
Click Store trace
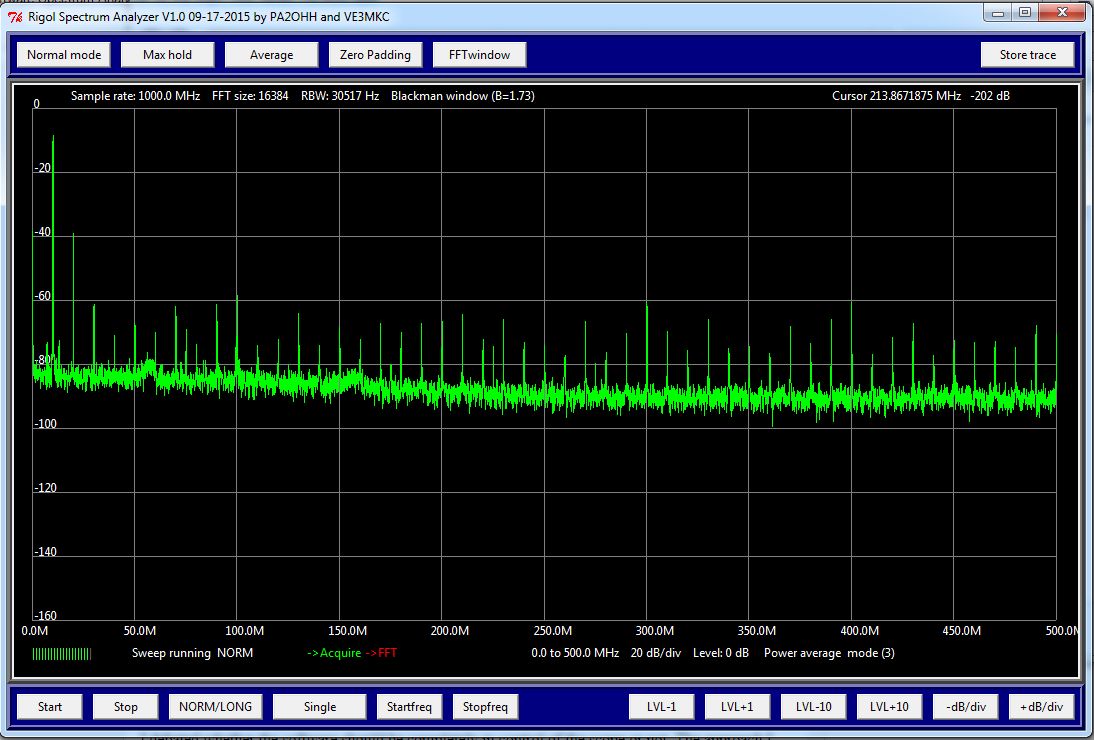pos(1027,54)
